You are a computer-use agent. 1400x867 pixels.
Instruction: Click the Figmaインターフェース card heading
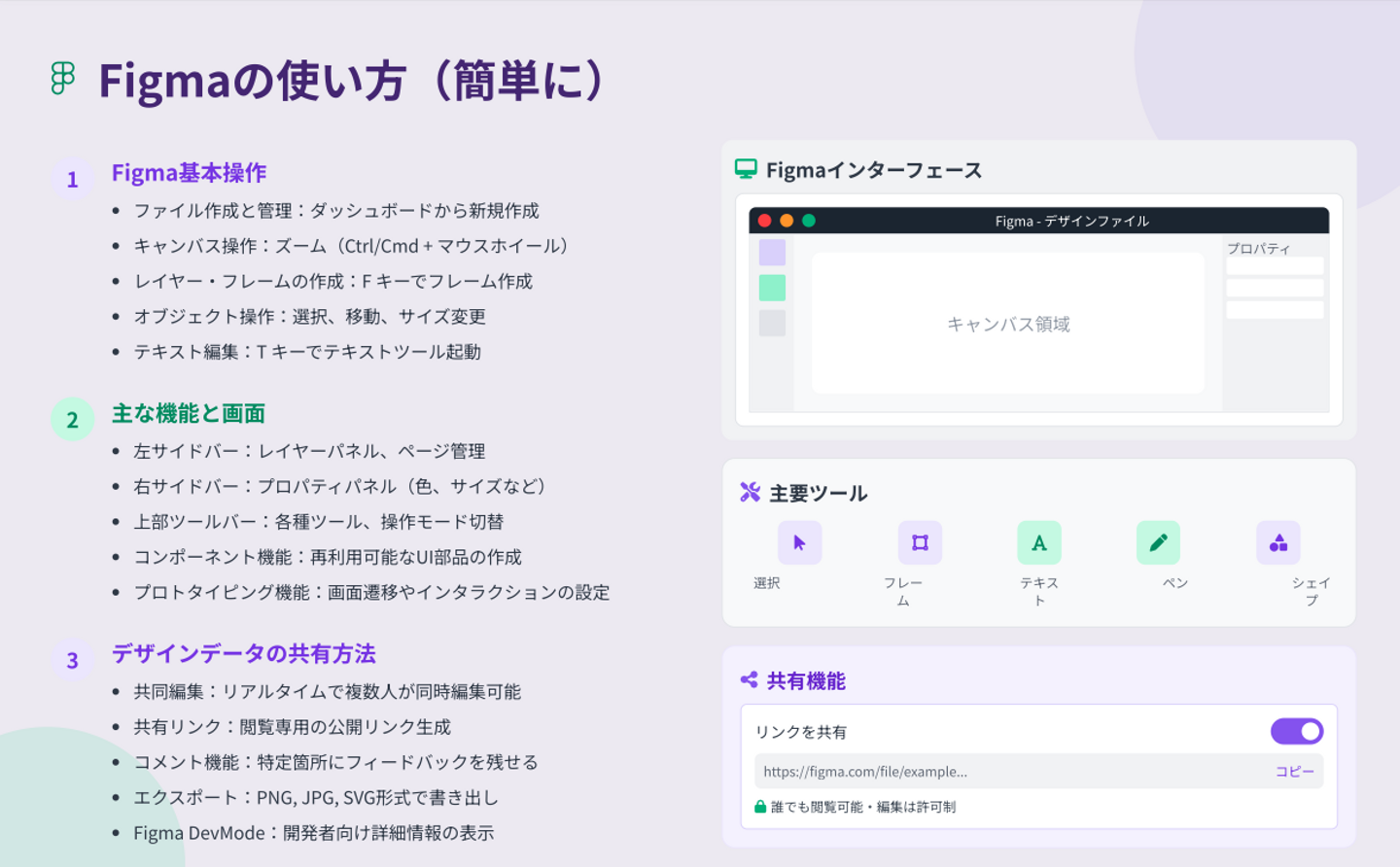[x=874, y=170]
